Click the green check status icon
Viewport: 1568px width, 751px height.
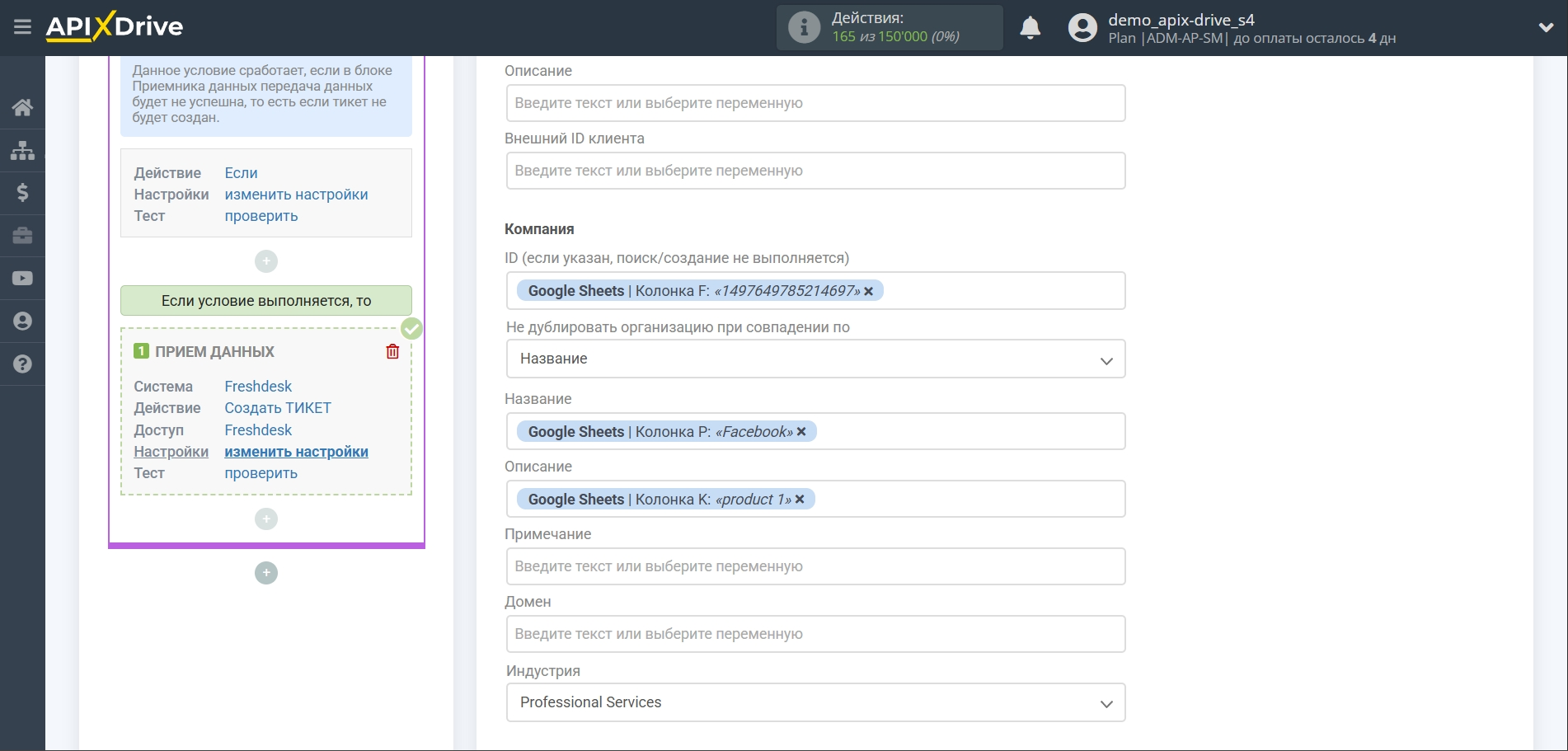tap(411, 329)
